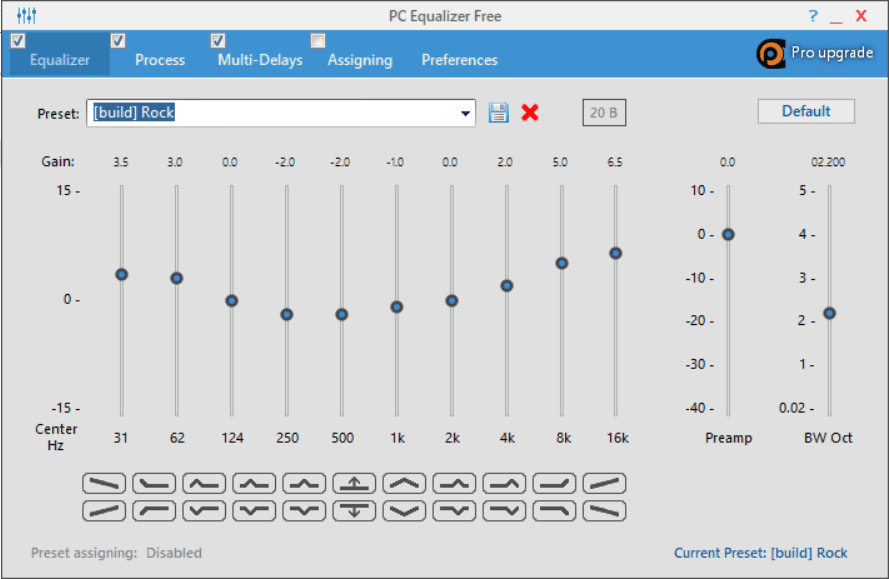Click the Pro upgrade link

(x=832, y=53)
